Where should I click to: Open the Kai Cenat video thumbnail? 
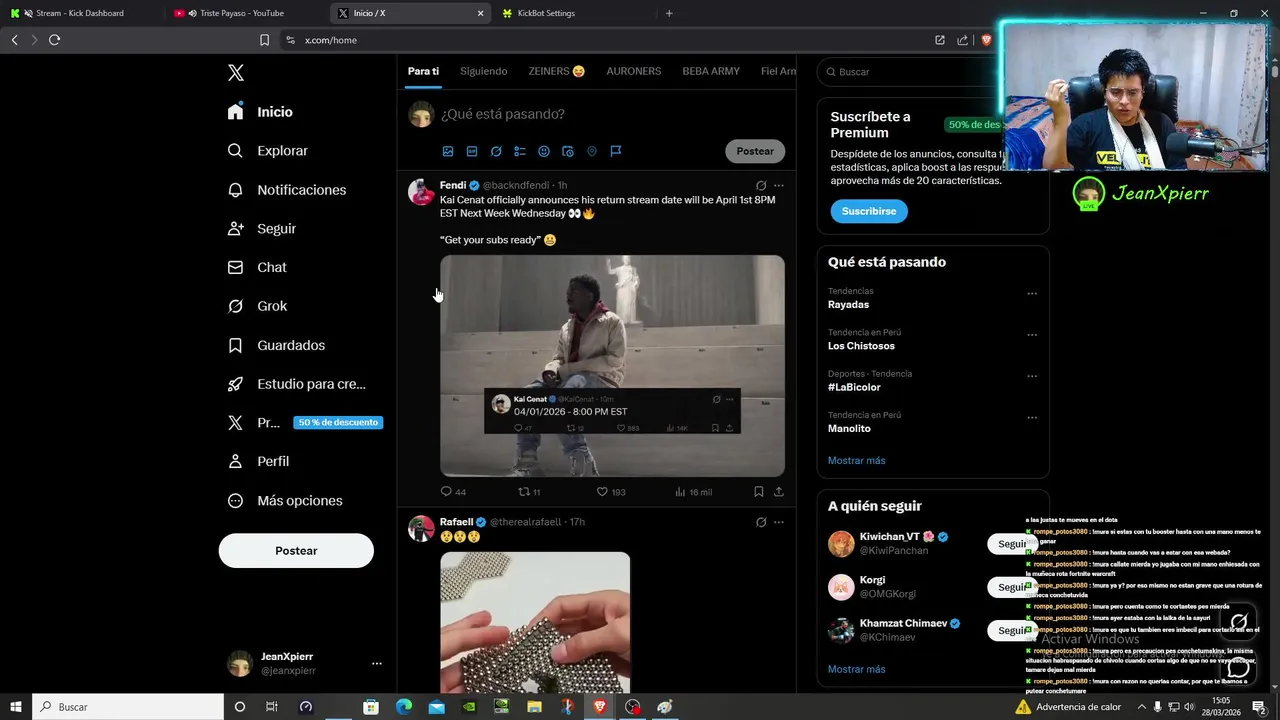pos(612,366)
